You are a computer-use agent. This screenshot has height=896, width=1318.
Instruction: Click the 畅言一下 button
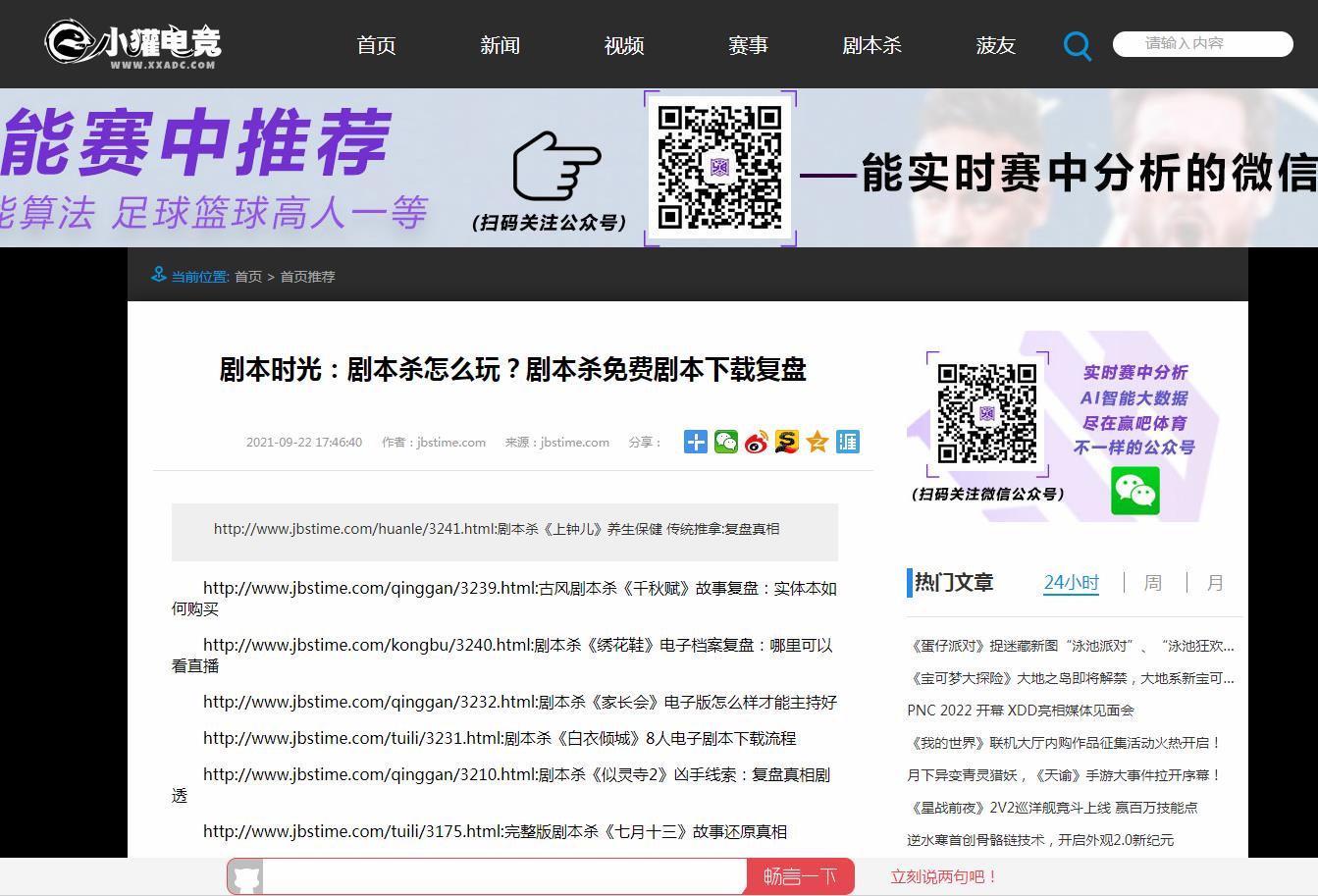click(801, 876)
